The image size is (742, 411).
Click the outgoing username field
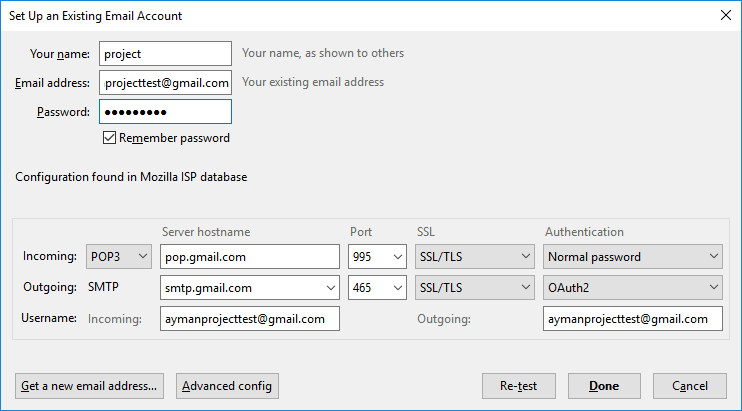coord(633,318)
